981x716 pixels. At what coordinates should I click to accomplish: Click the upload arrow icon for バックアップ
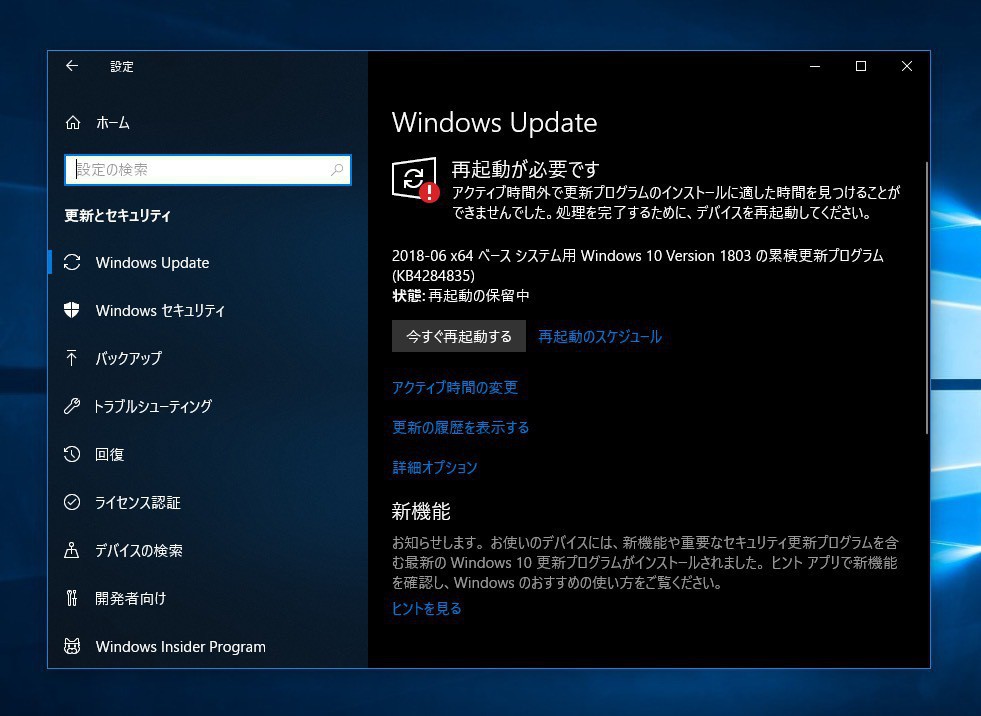coord(71,358)
